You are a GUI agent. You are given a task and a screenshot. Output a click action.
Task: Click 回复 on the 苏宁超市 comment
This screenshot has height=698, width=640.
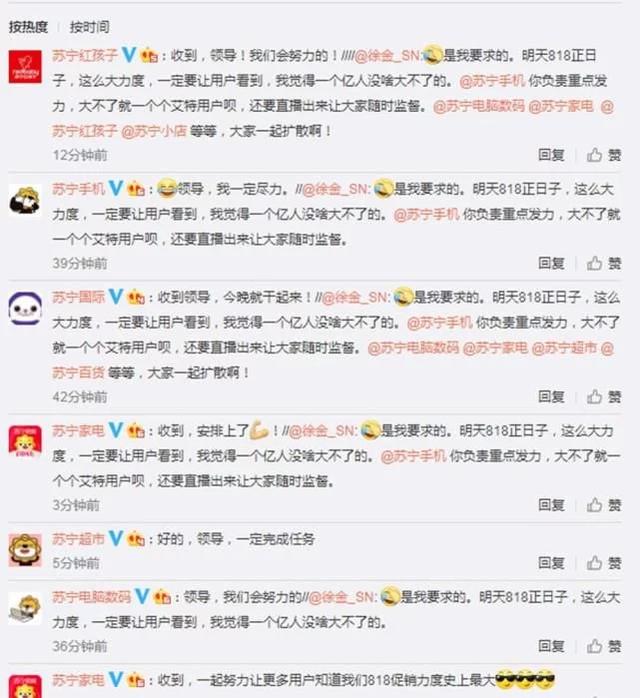point(551,563)
